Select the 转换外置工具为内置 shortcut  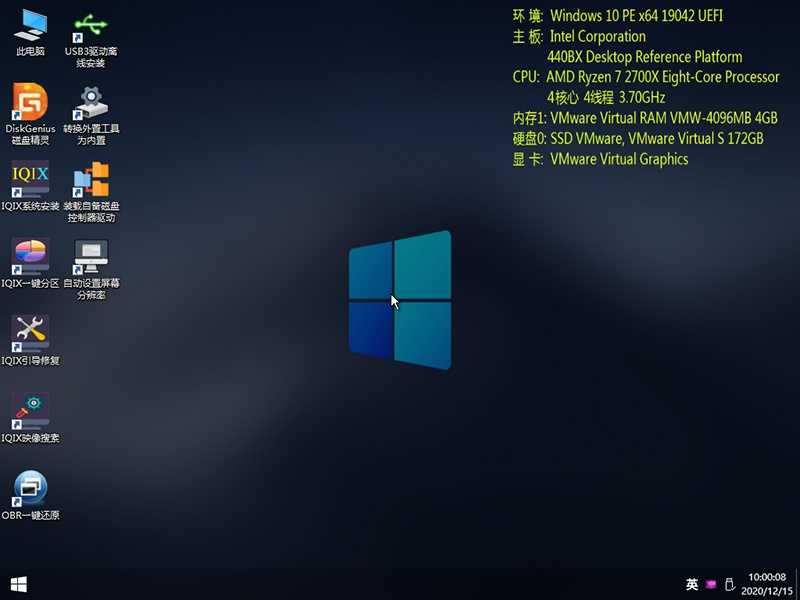coord(91,103)
